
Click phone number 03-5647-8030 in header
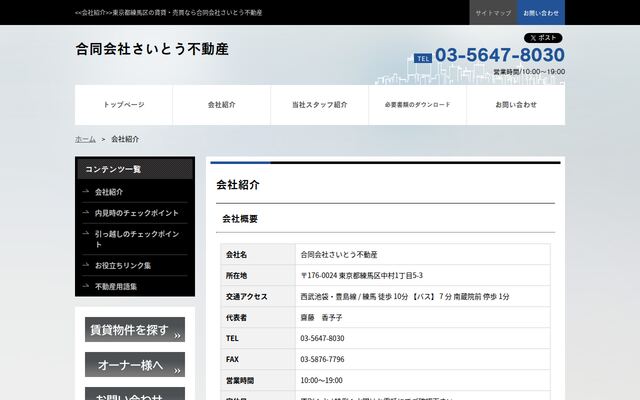[x=500, y=55]
